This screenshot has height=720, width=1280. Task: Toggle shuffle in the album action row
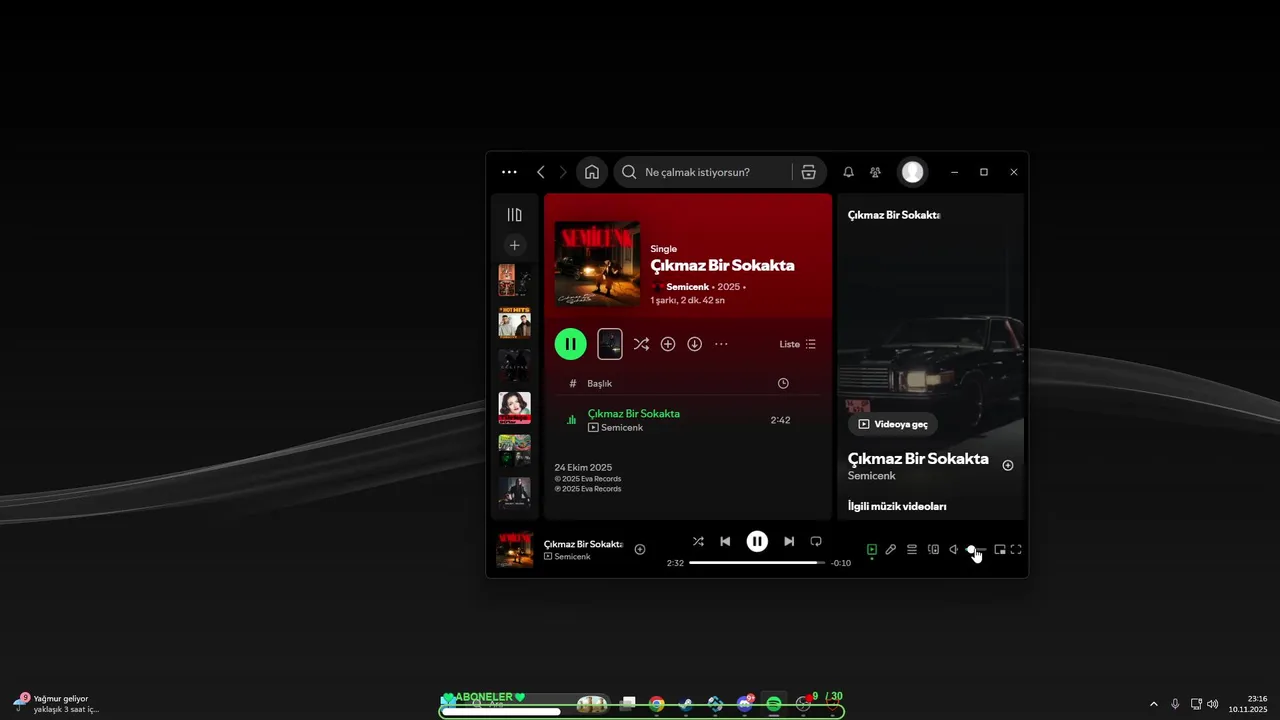click(641, 344)
